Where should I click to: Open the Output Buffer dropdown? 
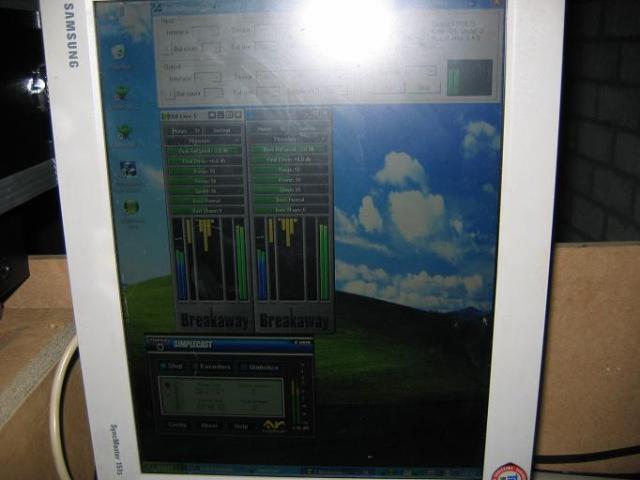(x=269, y=92)
